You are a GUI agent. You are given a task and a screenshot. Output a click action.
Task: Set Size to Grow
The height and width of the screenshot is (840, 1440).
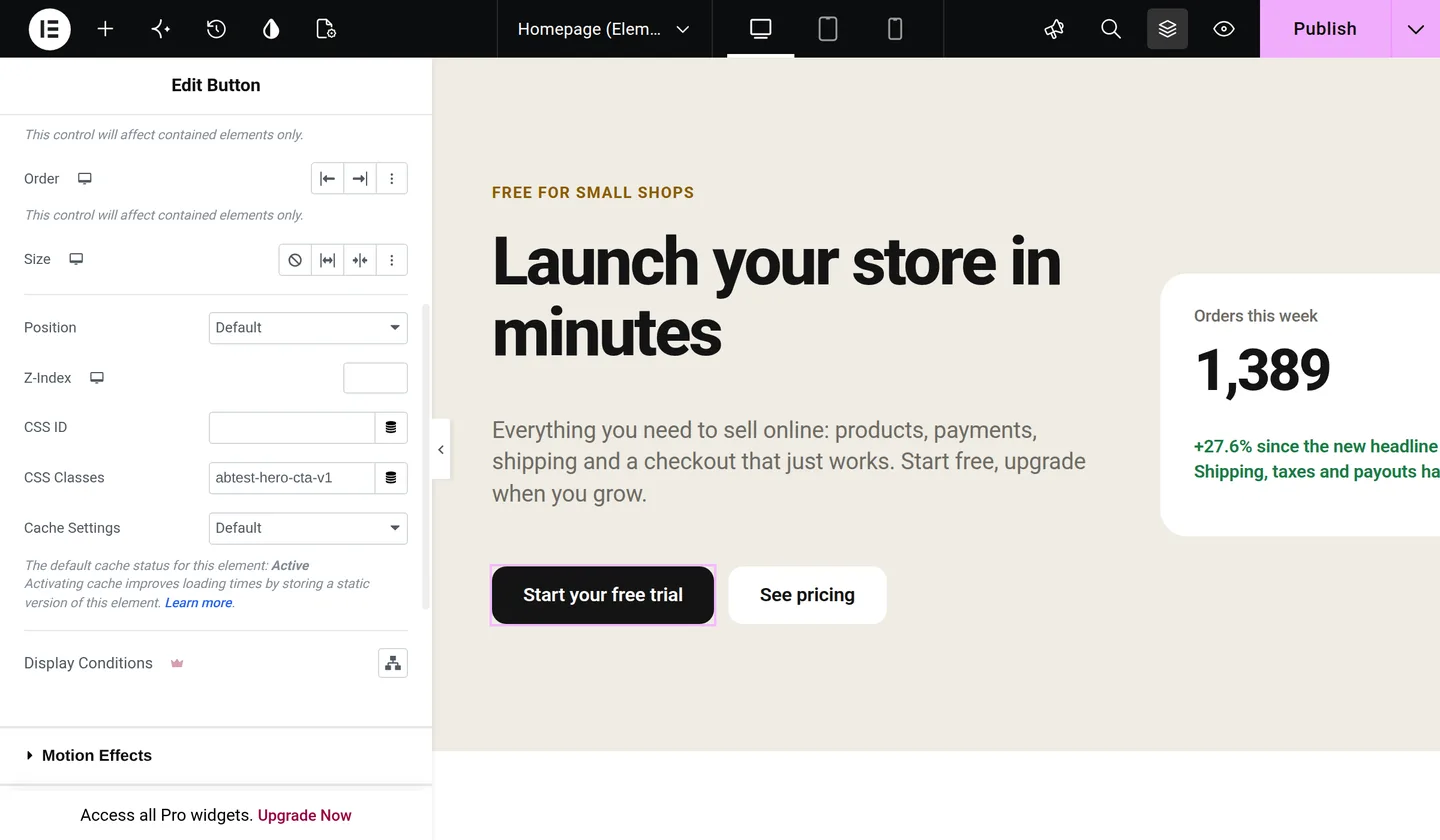point(327,260)
